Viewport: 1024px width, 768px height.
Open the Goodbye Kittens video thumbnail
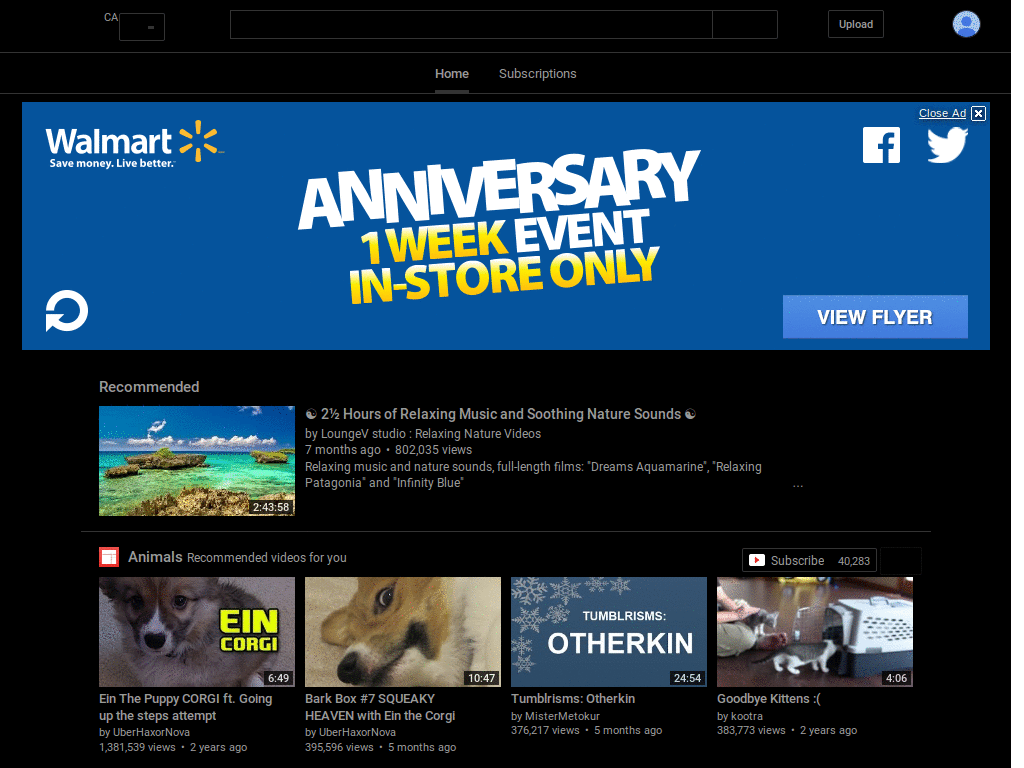point(815,632)
